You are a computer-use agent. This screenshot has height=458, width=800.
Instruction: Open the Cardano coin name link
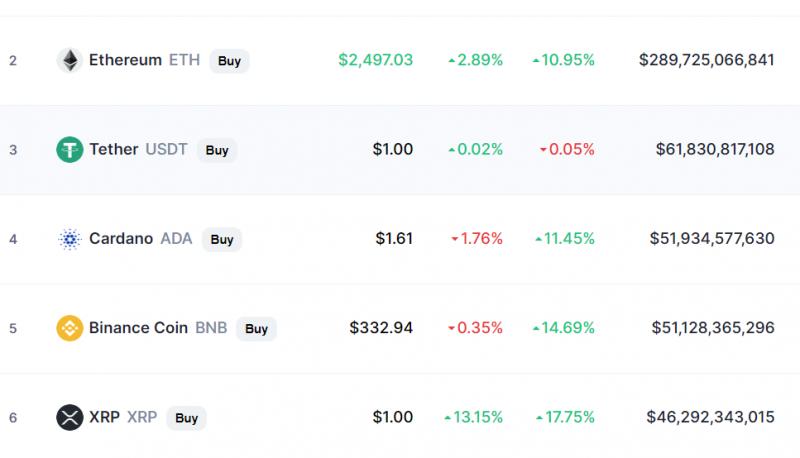pos(121,239)
